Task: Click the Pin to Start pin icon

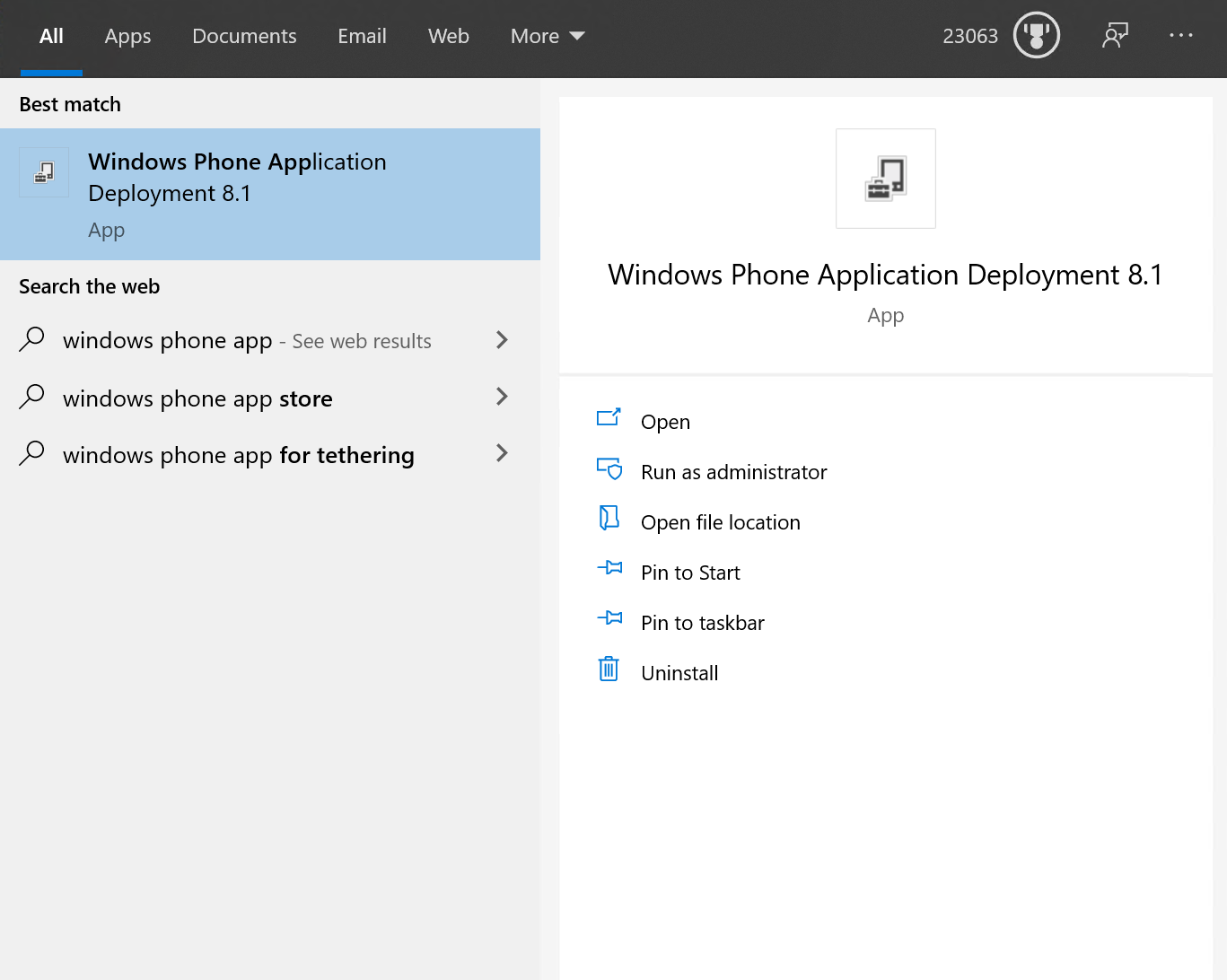Action: (609, 567)
